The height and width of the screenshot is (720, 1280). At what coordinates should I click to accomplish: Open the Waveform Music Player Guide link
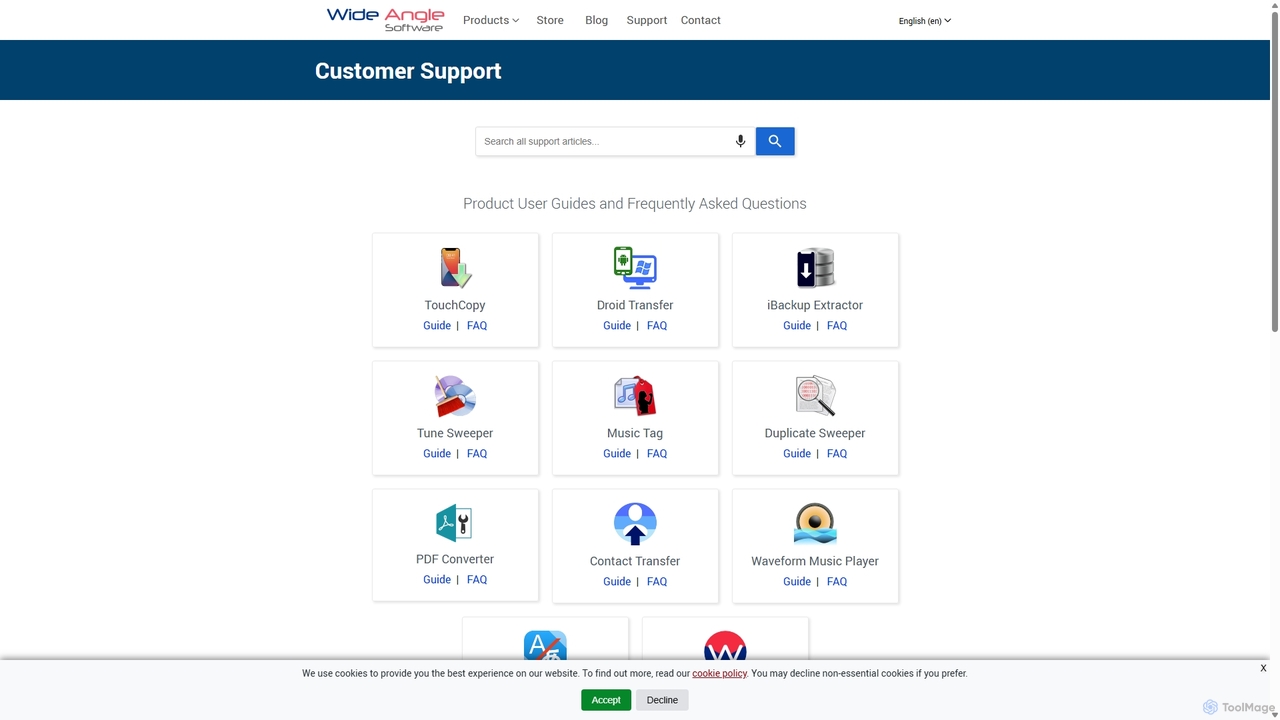797,581
